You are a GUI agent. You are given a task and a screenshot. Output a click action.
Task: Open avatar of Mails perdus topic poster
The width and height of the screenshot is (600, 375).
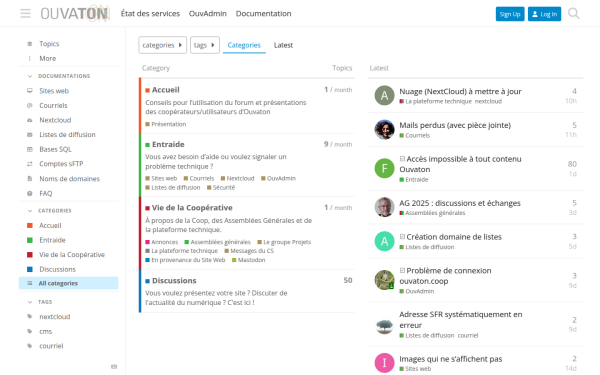pos(384,129)
